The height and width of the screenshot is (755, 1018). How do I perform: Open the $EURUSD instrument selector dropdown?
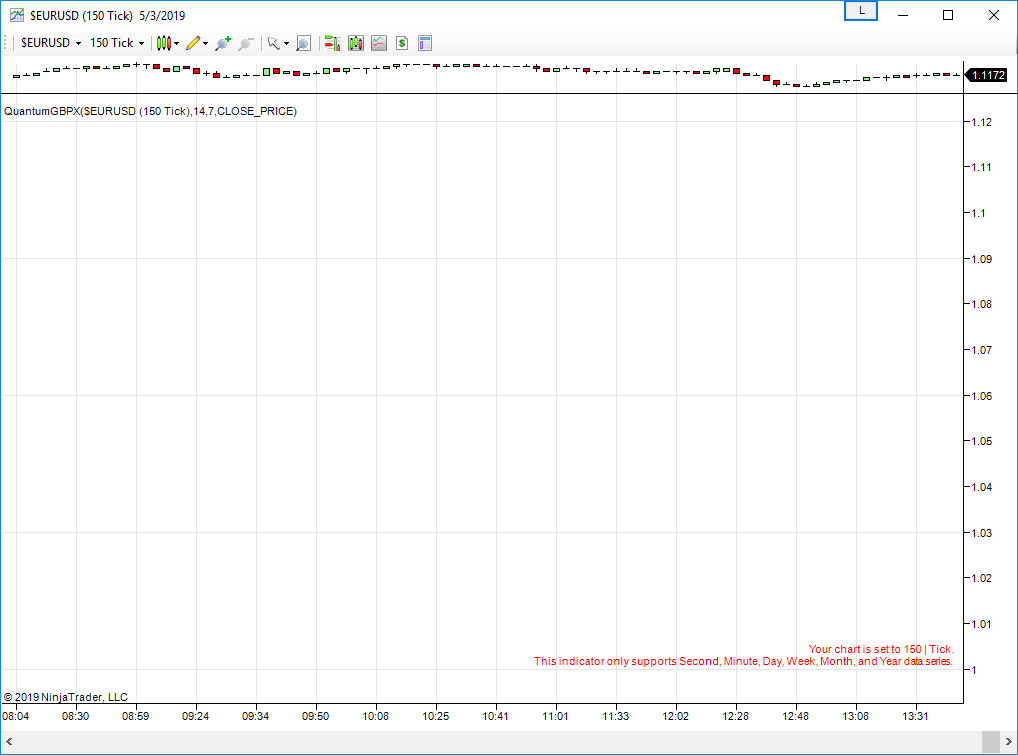click(51, 43)
